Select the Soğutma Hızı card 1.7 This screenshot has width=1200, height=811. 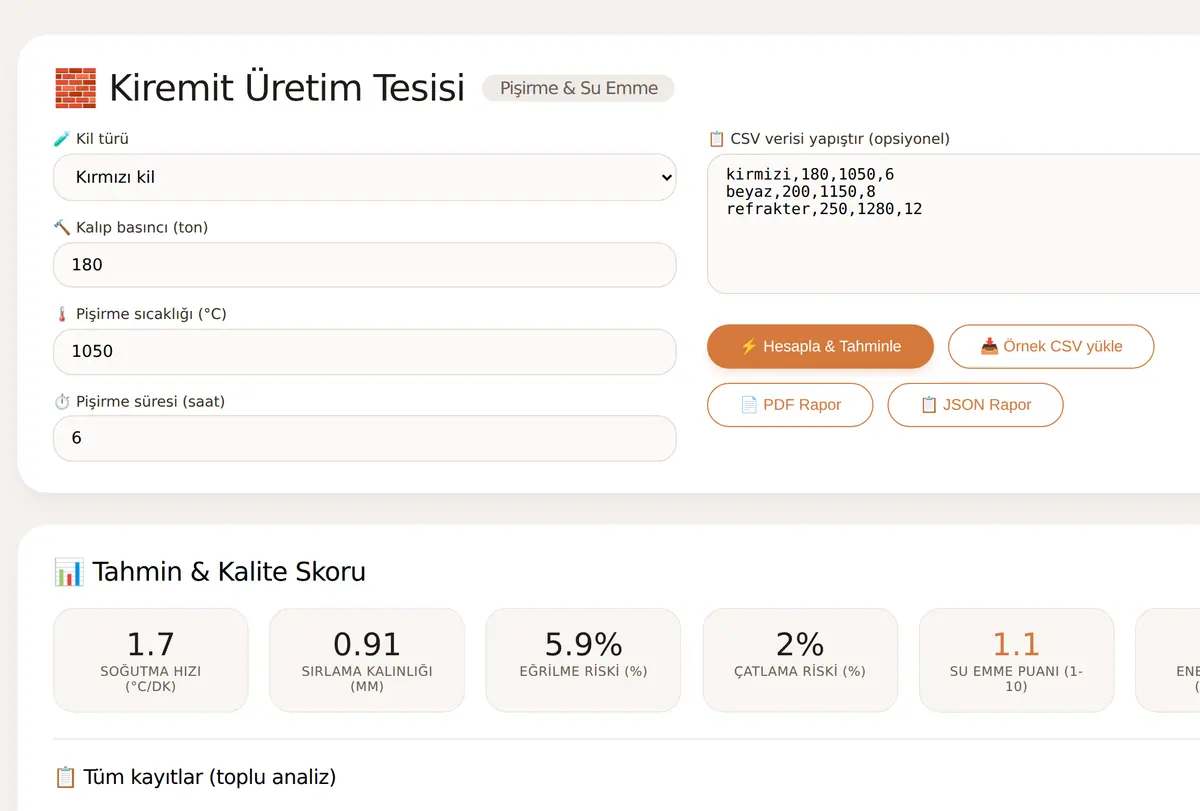[150, 660]
